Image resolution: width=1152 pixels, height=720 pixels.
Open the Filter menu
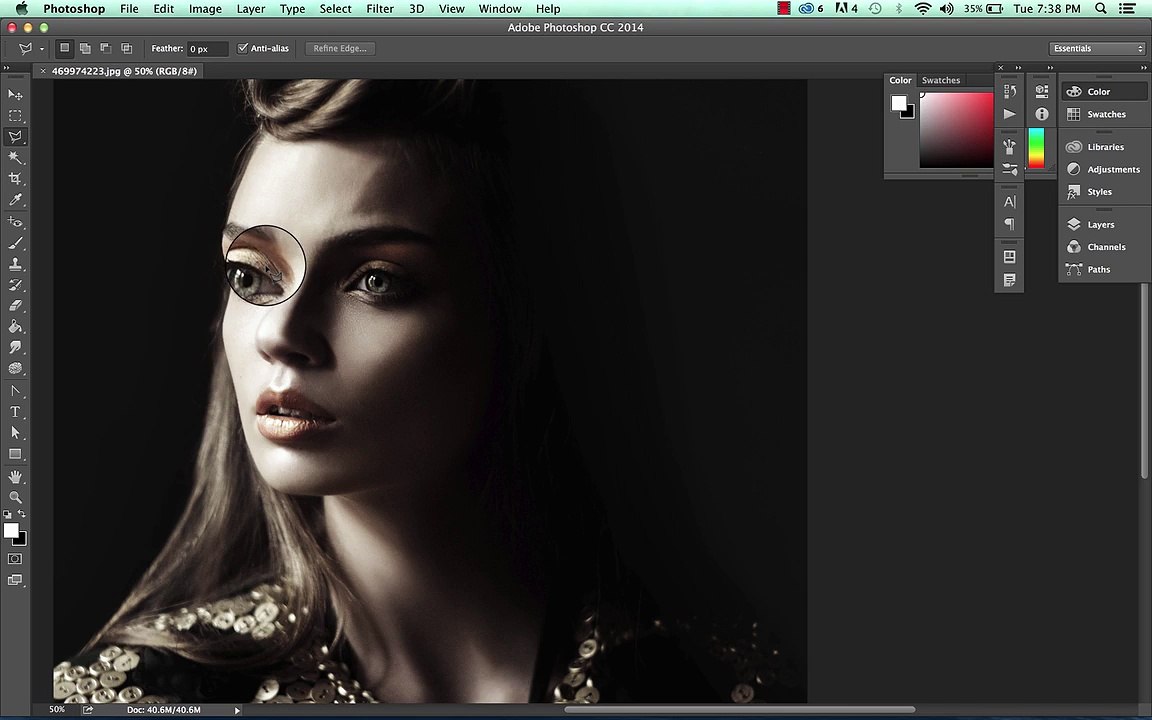point(379,9)
